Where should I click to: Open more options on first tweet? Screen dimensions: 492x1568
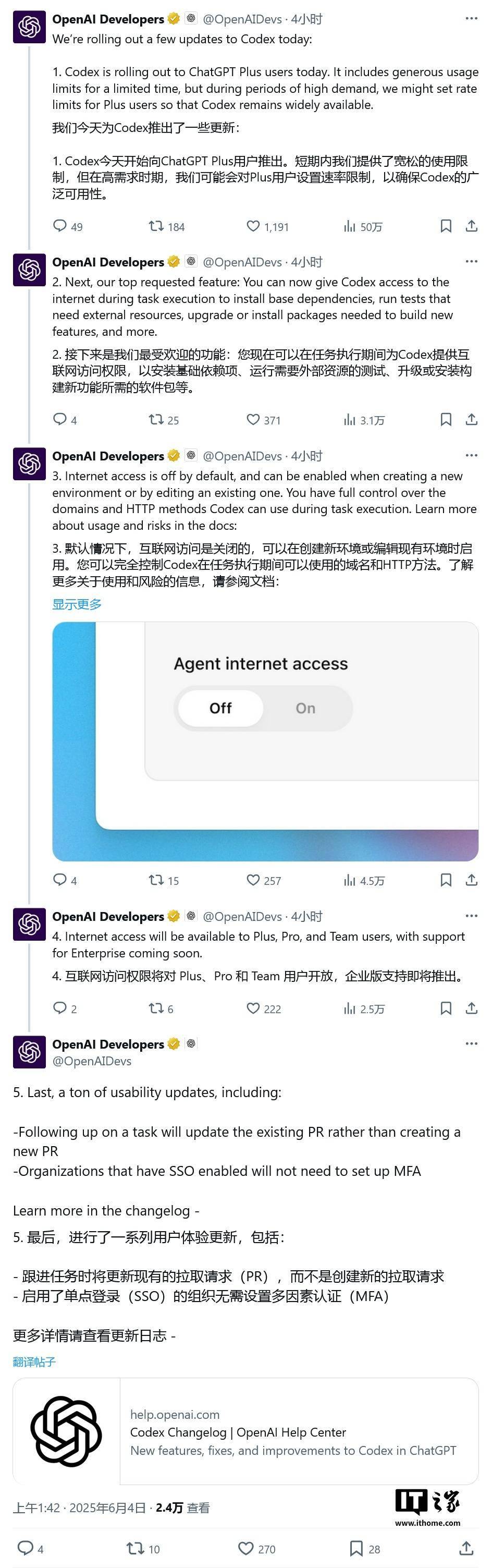pos(471,18)
